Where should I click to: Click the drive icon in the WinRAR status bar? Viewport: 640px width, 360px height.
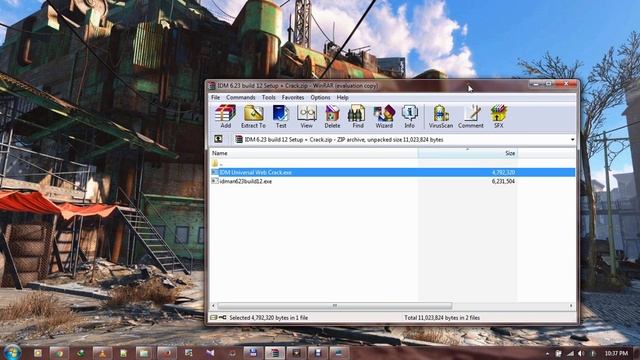pyautogui.click(x=213, y=317)
